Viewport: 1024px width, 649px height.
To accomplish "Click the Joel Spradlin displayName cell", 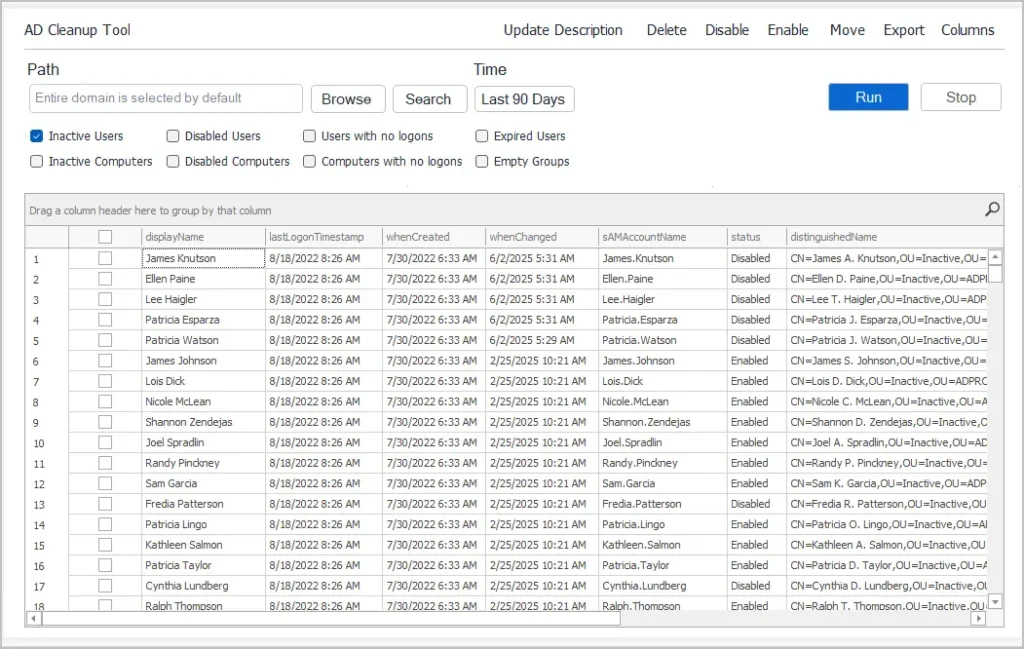I will (x=203, y=443).
